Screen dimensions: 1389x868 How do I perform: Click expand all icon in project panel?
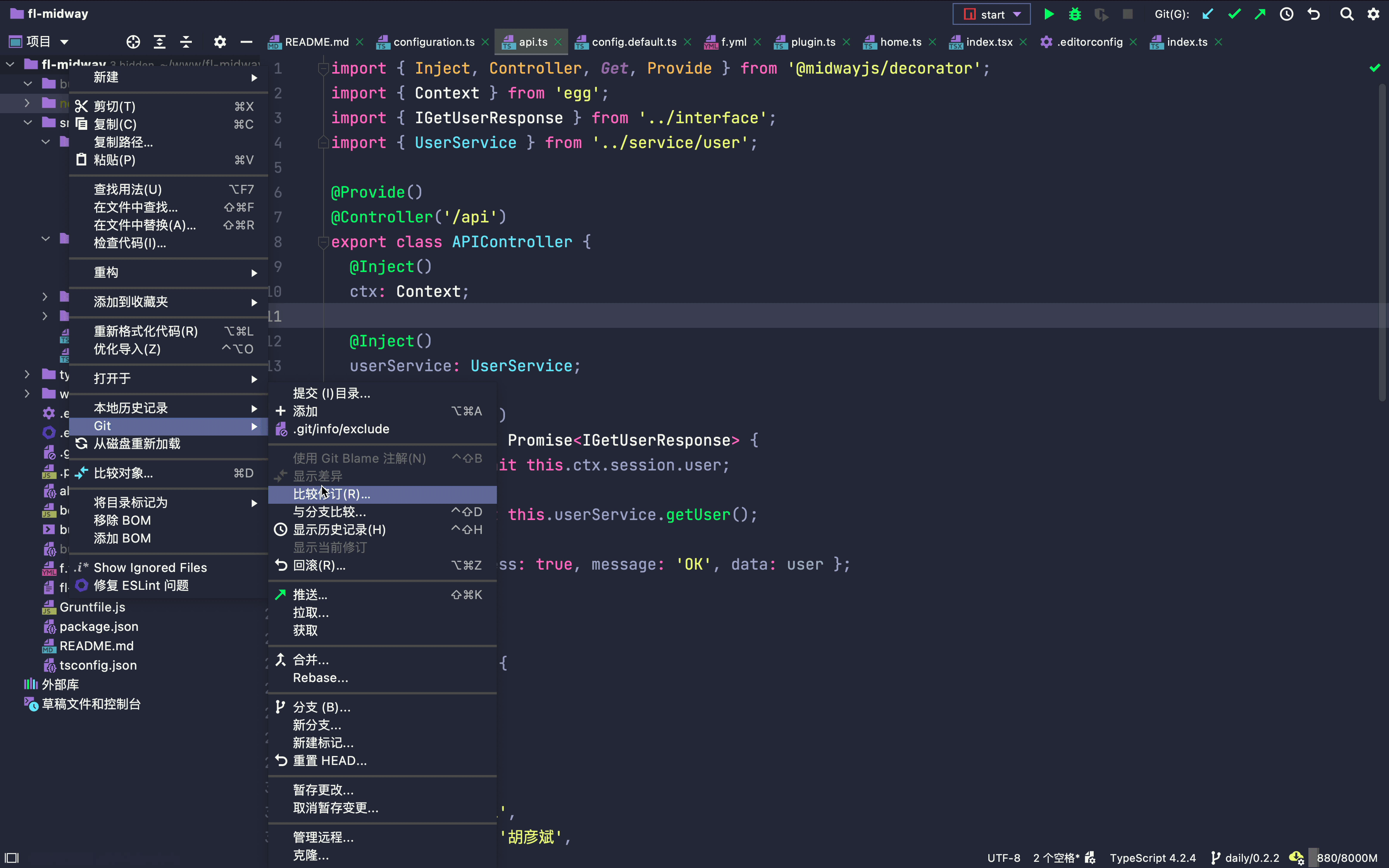[x=160, y=42]
